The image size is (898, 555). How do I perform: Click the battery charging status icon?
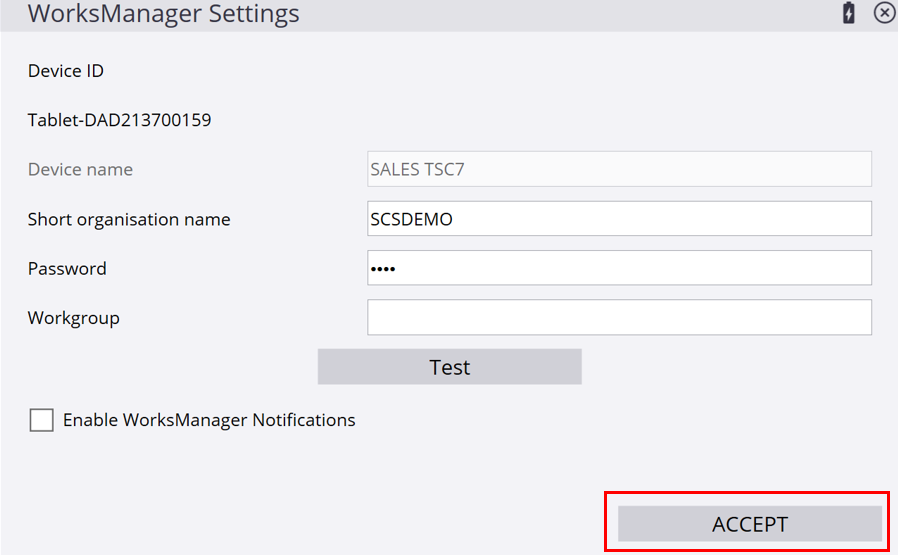(849, 13)
